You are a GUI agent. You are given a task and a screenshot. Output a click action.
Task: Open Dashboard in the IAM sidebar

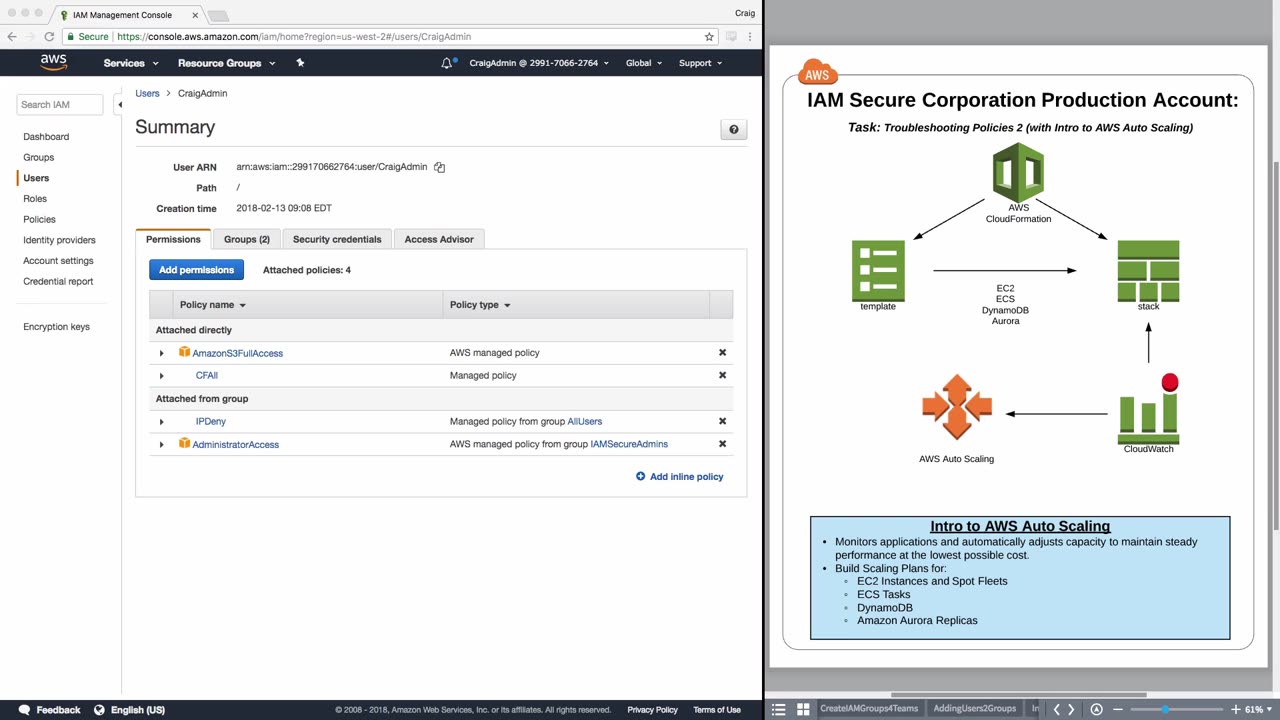(46, 136)
